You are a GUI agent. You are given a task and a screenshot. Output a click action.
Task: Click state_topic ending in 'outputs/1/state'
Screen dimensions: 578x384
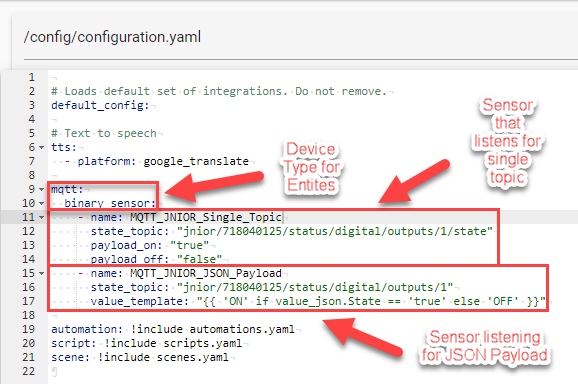click(x=292, y=231)
